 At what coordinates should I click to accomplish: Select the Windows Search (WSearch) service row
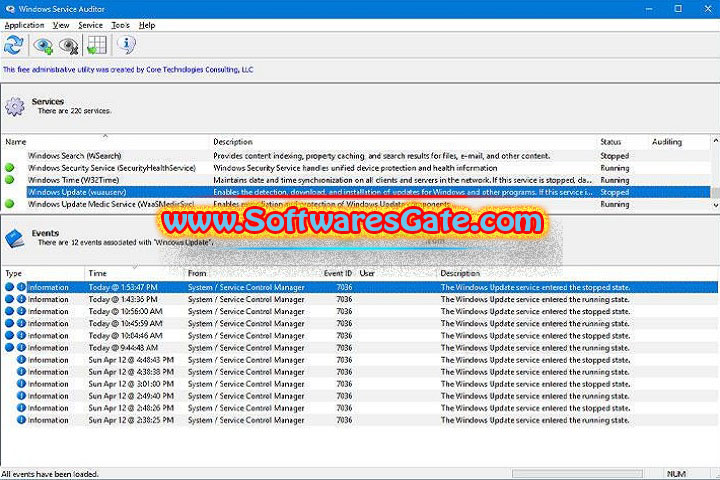click(356, 156)
